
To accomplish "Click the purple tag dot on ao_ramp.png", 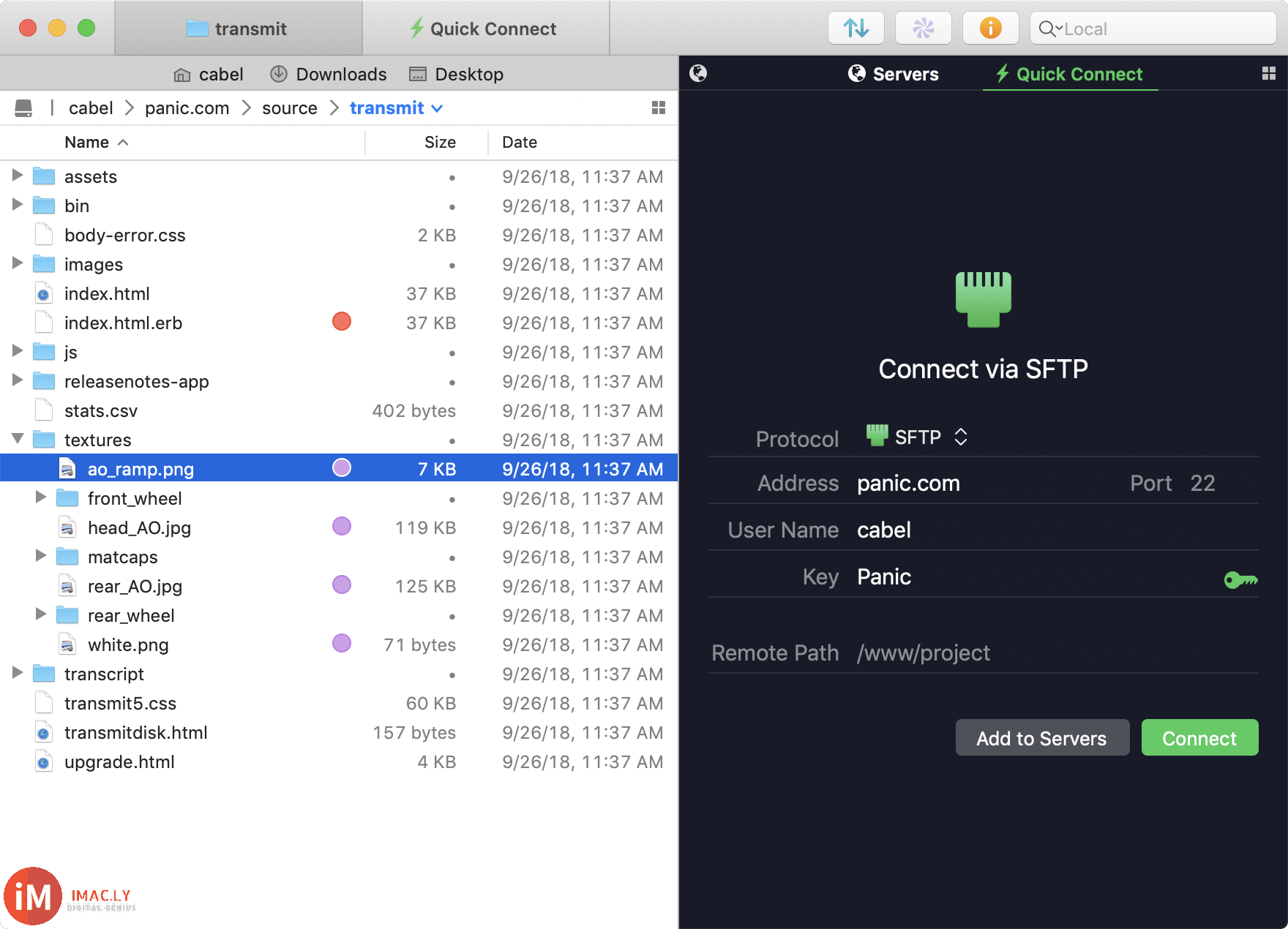I will [342, 468].
